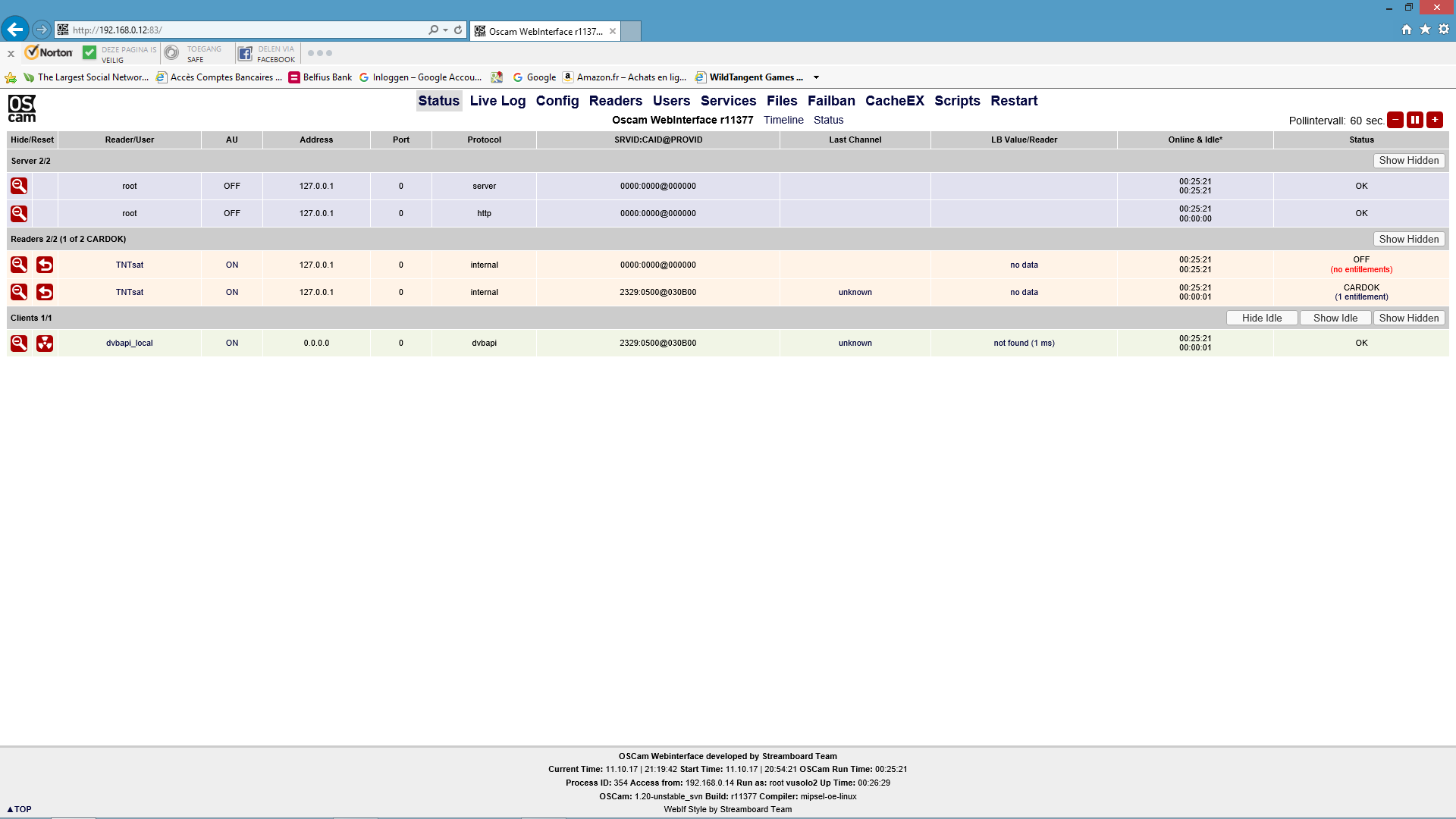Open the Readers menu
The image size is (1456, 819).
coord(615,101)
